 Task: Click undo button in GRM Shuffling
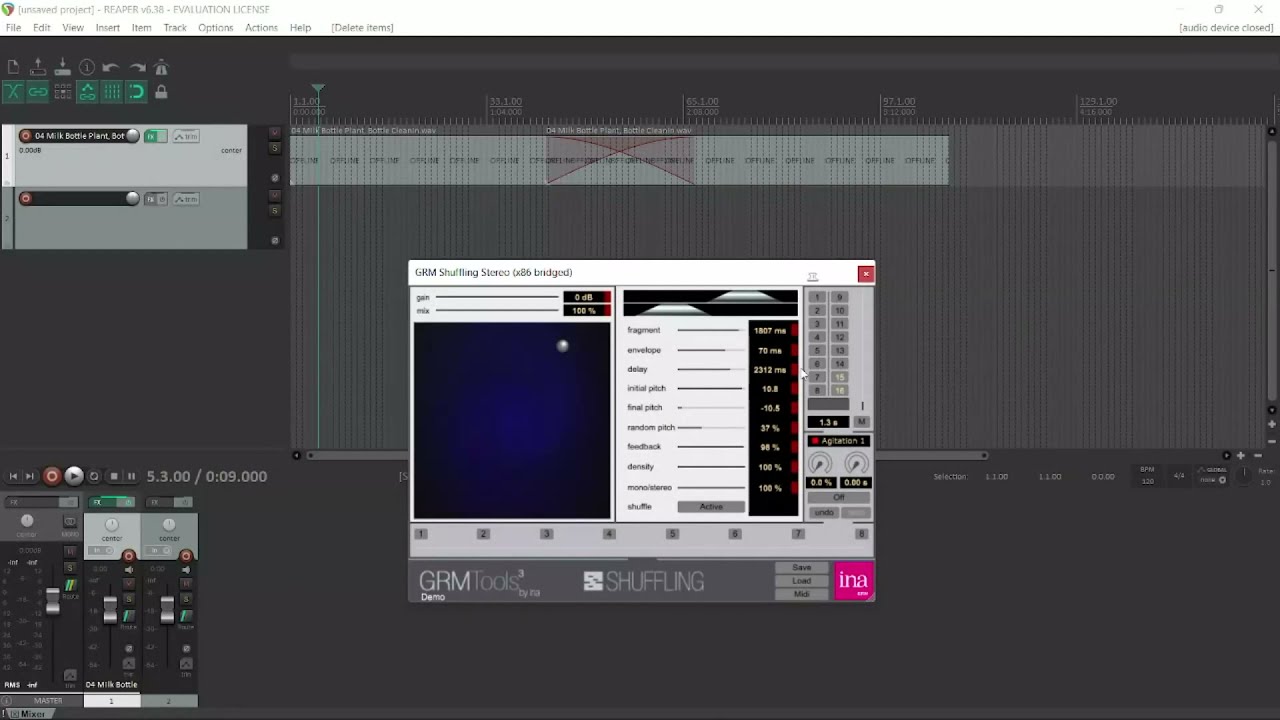[x=823, y=513]
